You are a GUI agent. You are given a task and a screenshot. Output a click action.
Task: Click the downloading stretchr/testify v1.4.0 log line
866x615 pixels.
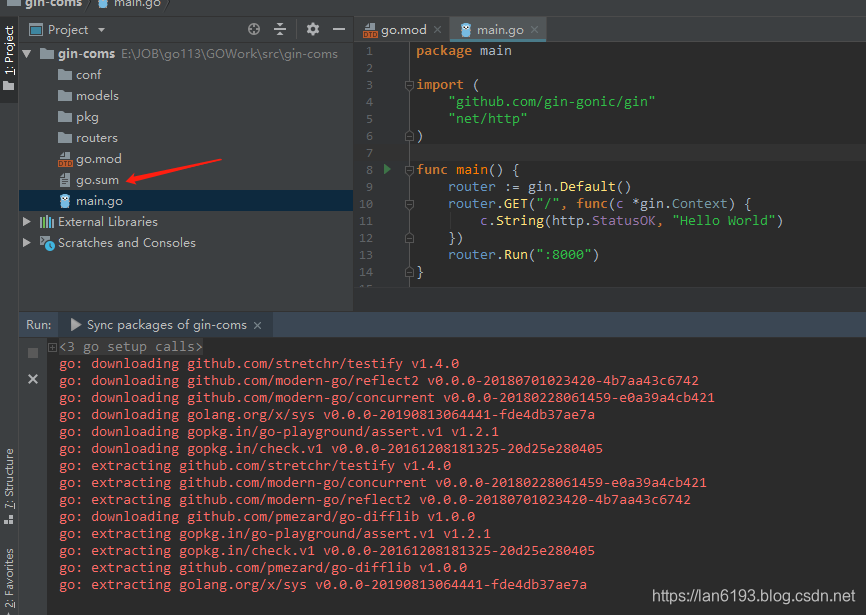(260, 364)
